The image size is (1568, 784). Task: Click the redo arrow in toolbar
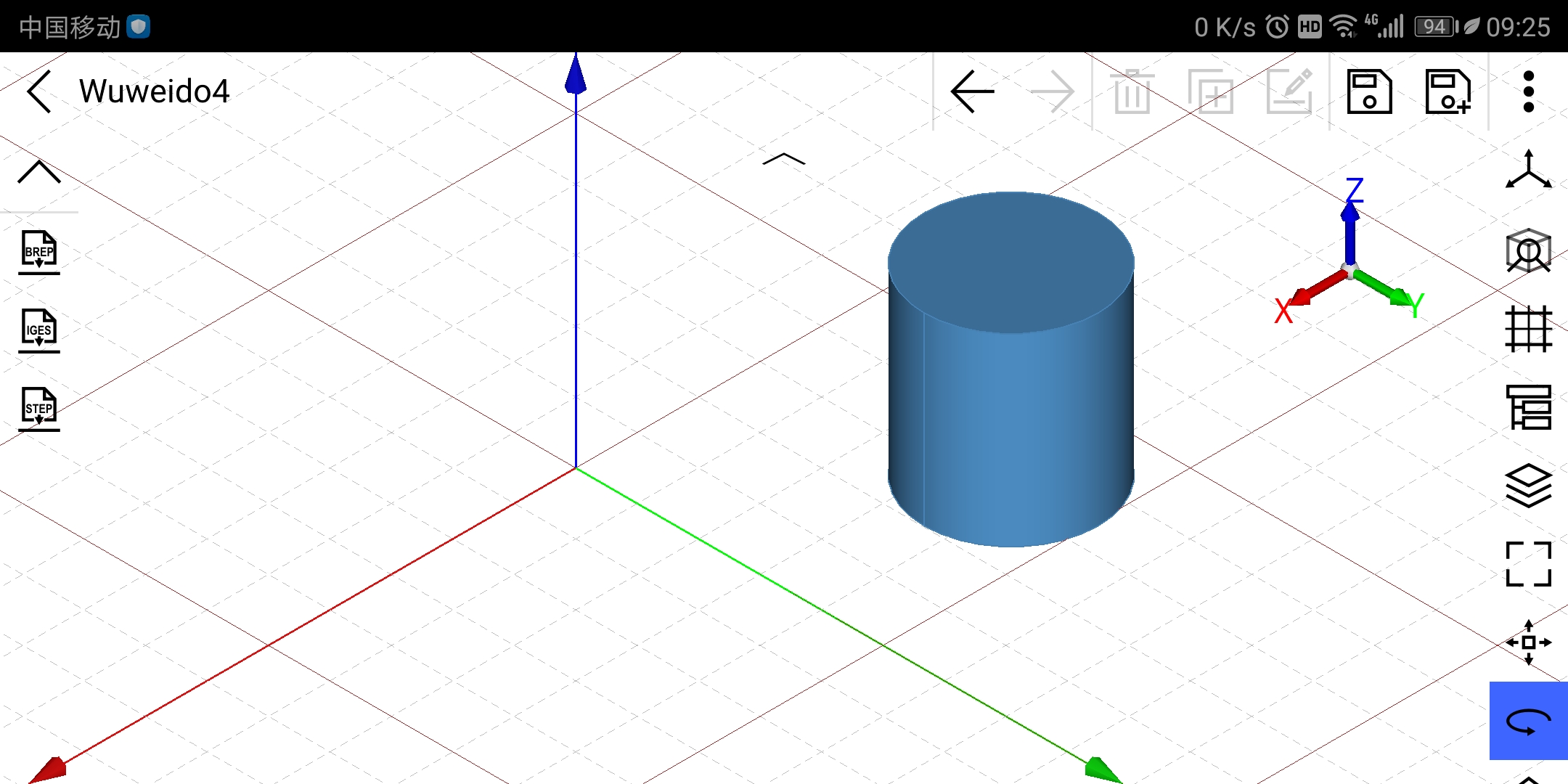[x=1052, y=91]
